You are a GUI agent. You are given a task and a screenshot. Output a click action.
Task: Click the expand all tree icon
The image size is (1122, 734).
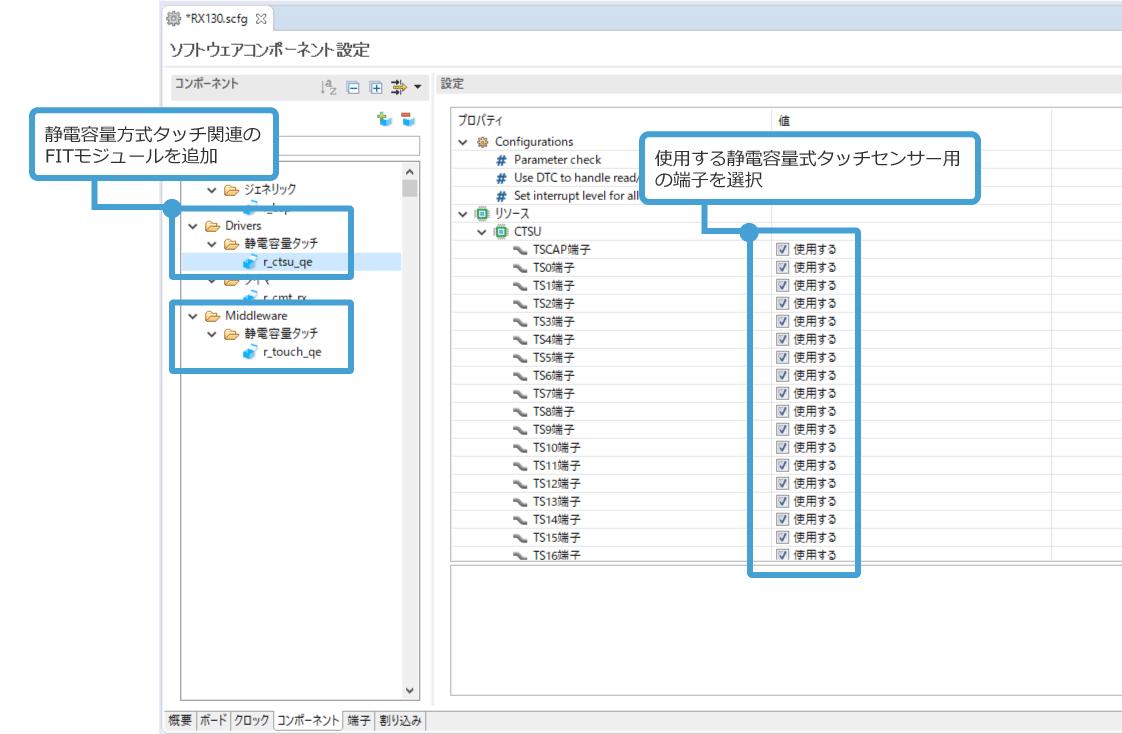376,87
